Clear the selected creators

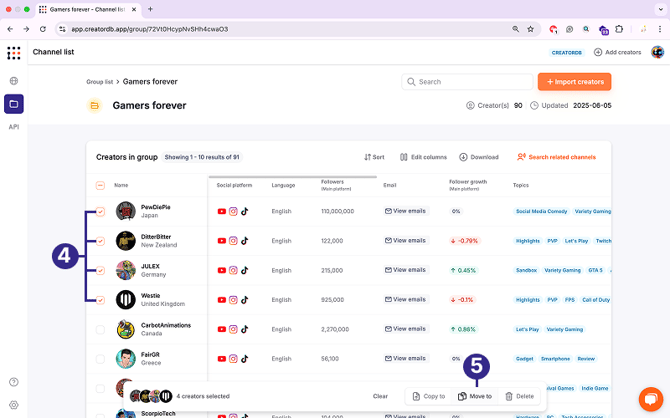point(380,397)
